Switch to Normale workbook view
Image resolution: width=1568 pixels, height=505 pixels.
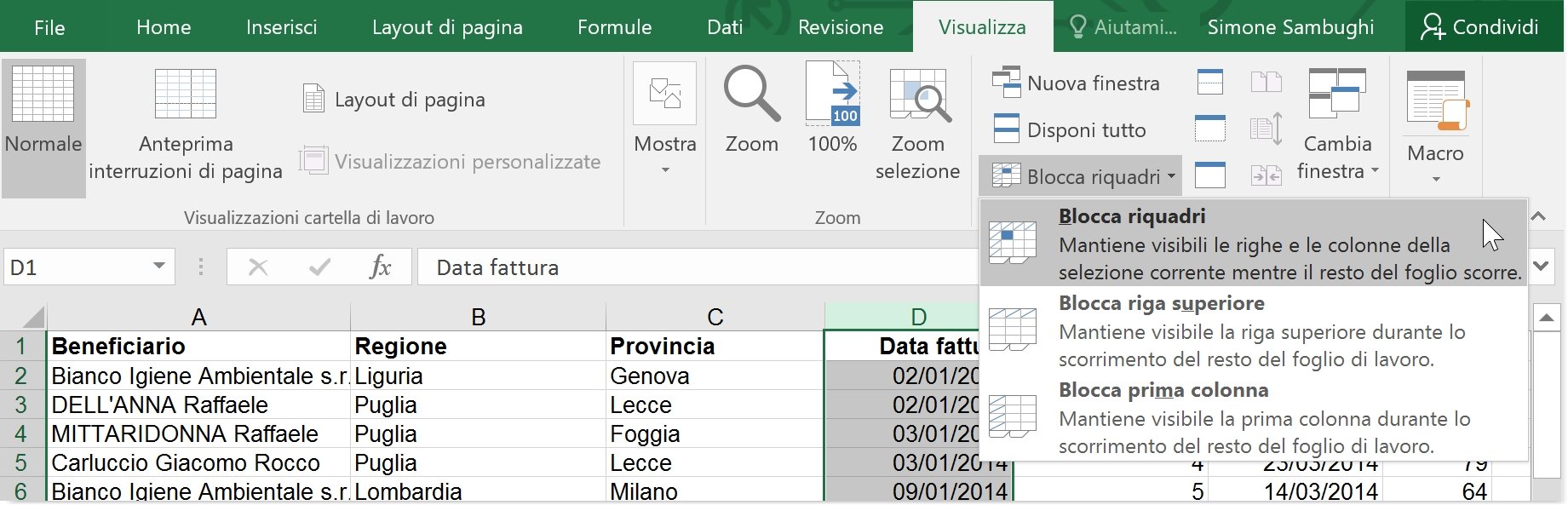tap(43, 128)
